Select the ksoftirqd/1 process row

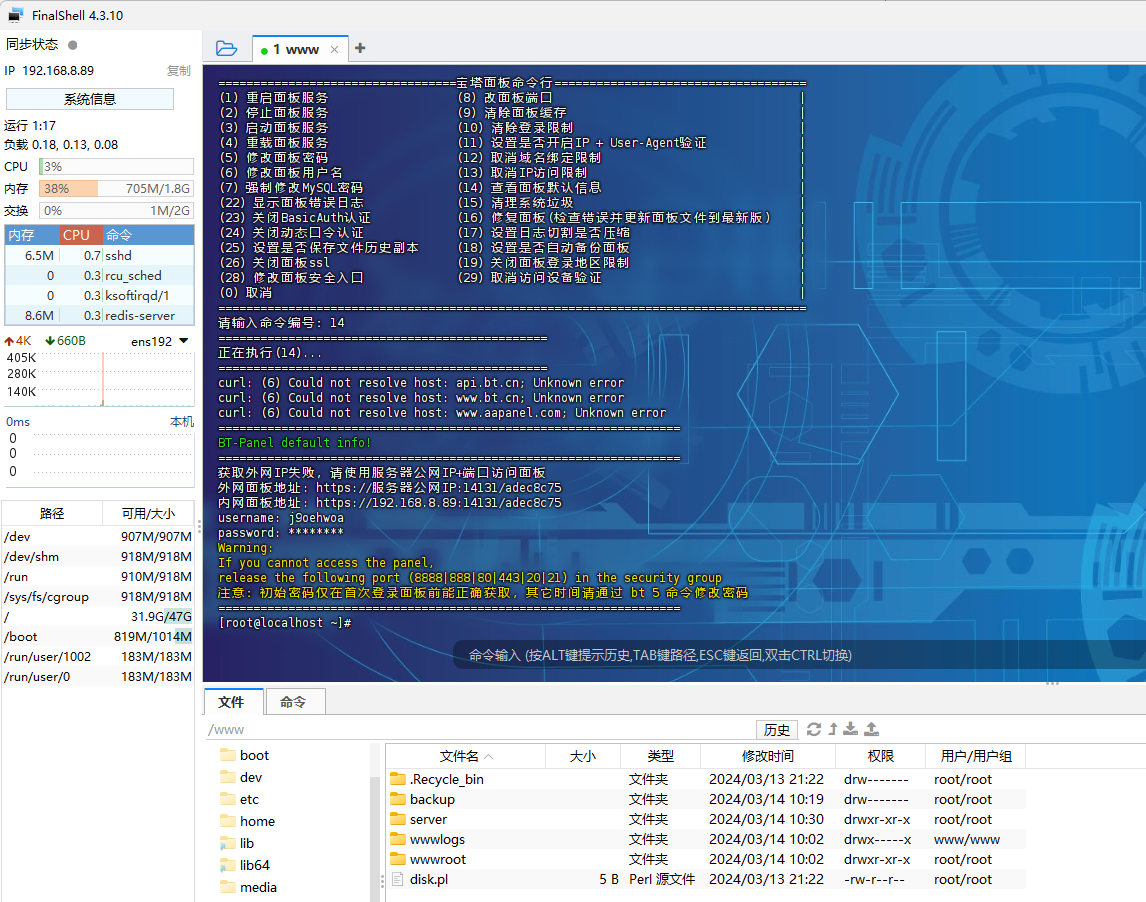pyautogui.click(x=99, y=296)
